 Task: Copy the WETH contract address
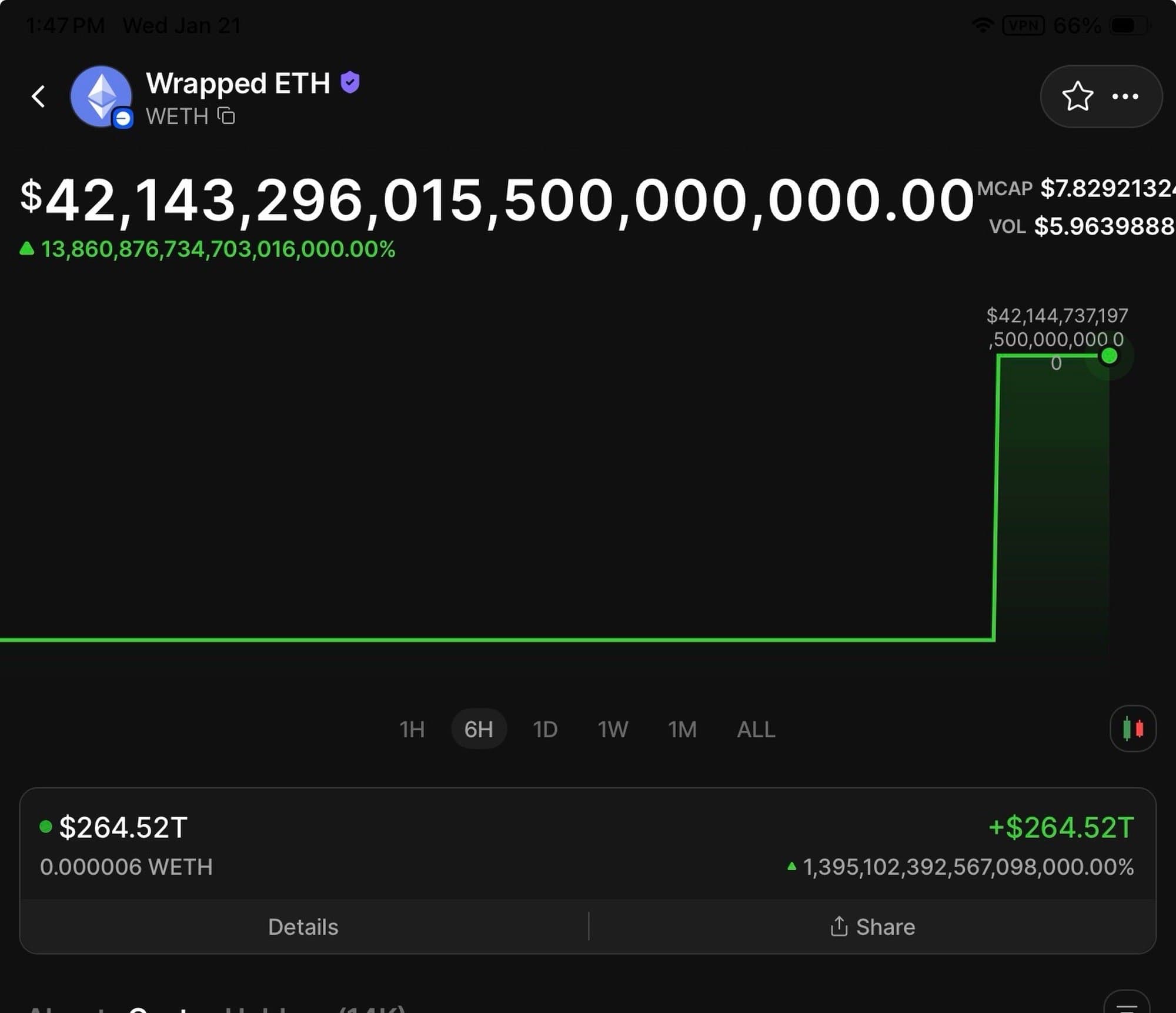[x=226, y=116]
